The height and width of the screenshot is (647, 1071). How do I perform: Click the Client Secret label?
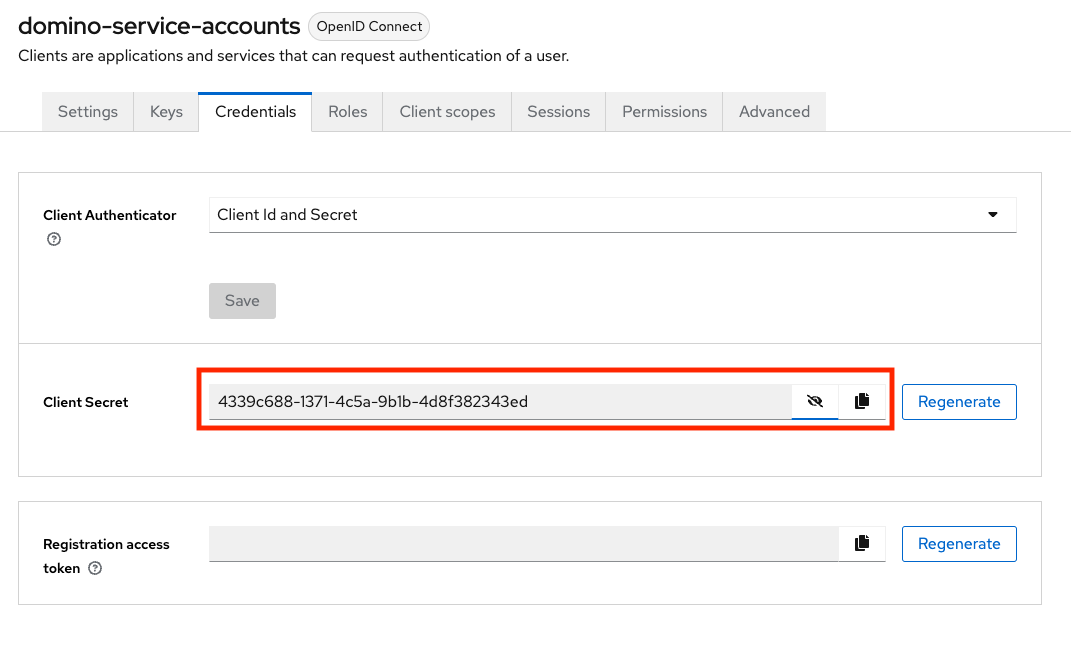[85, 402]
